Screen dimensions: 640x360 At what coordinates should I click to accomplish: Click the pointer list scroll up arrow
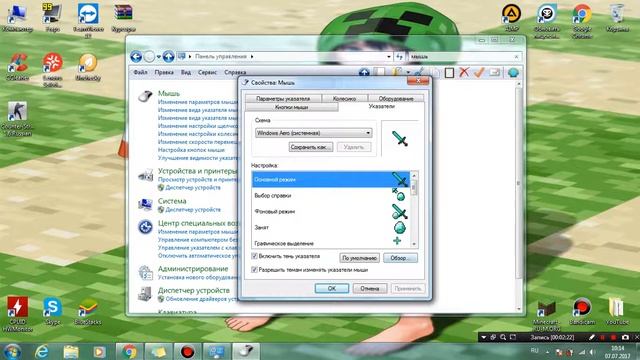point(414,176)
